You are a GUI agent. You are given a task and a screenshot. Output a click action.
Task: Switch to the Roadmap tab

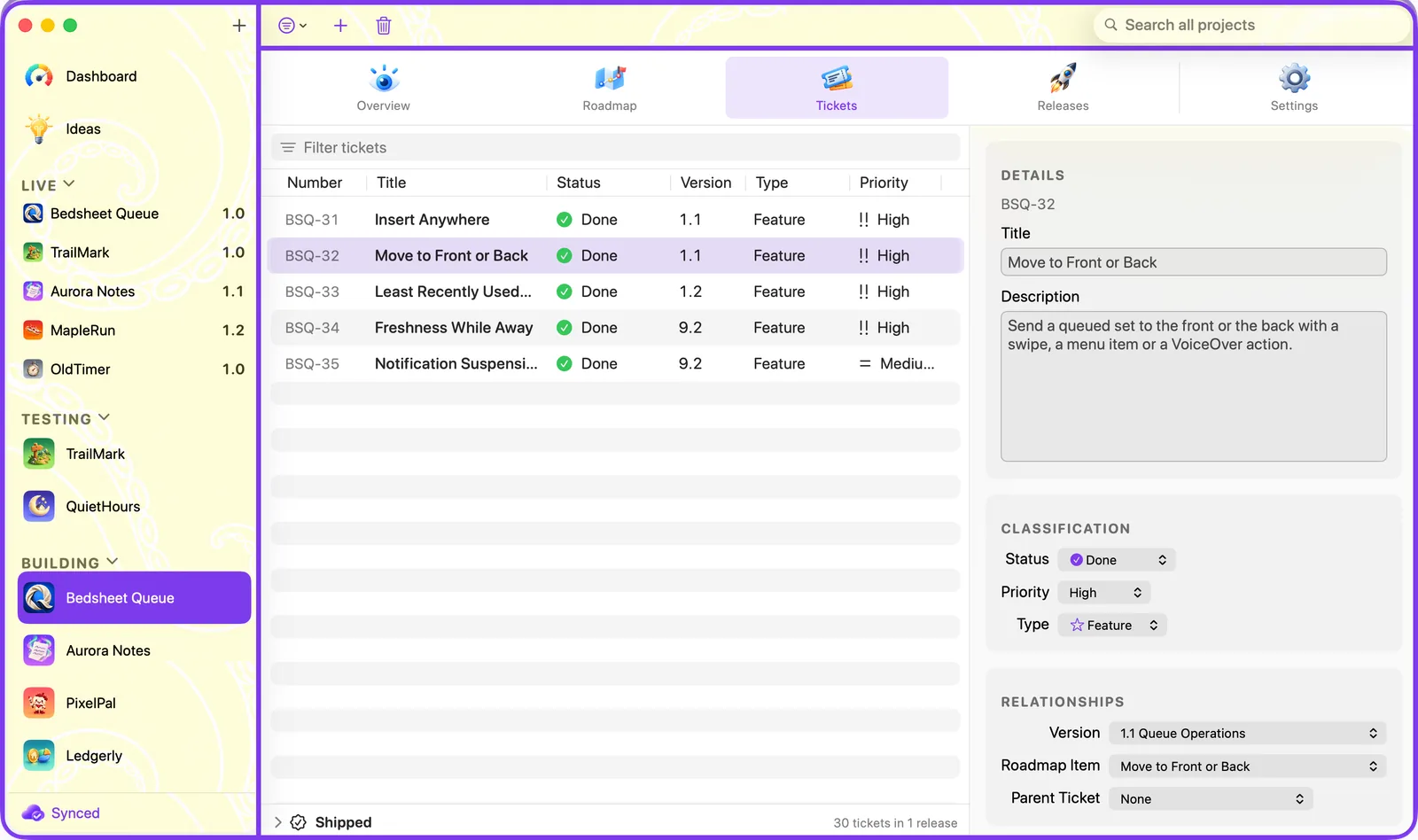click(610, 88)
